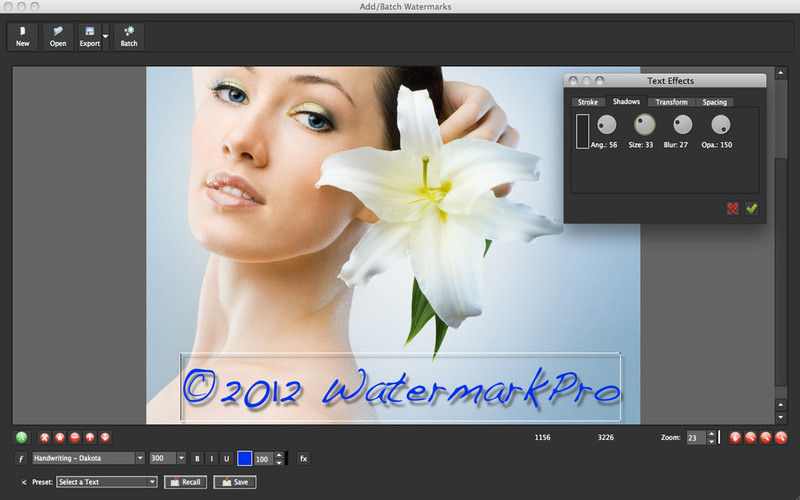Decrease text opacity value with down stepper
Viewport: 800px width, 500px height.
(279, 462)
